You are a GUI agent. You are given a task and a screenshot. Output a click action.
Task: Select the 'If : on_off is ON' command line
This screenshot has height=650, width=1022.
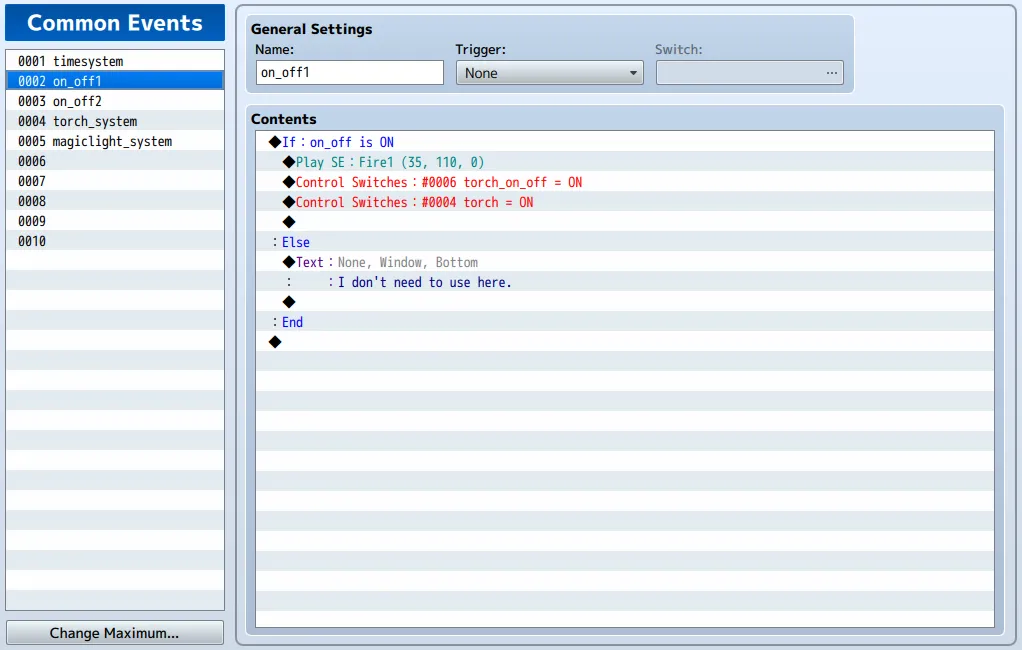[x=624, y=142]
